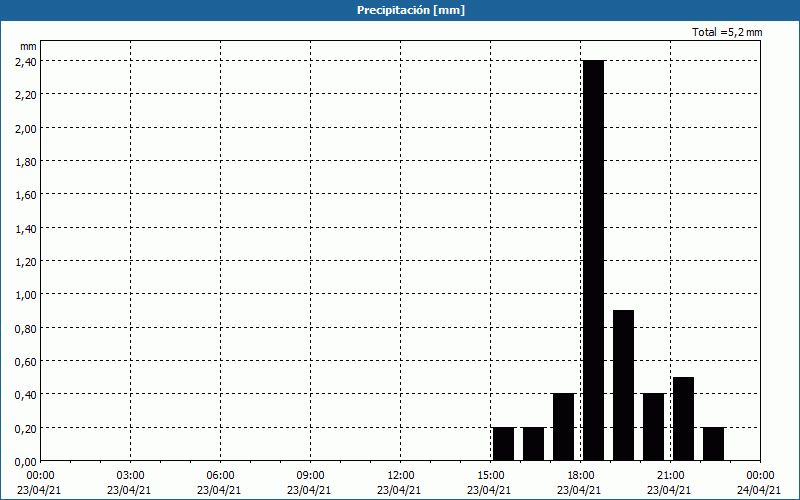Image resolution: width=800 pixels, height=500 pixels.
Task: Select the 06:00 time label
Action: point(220,476)
